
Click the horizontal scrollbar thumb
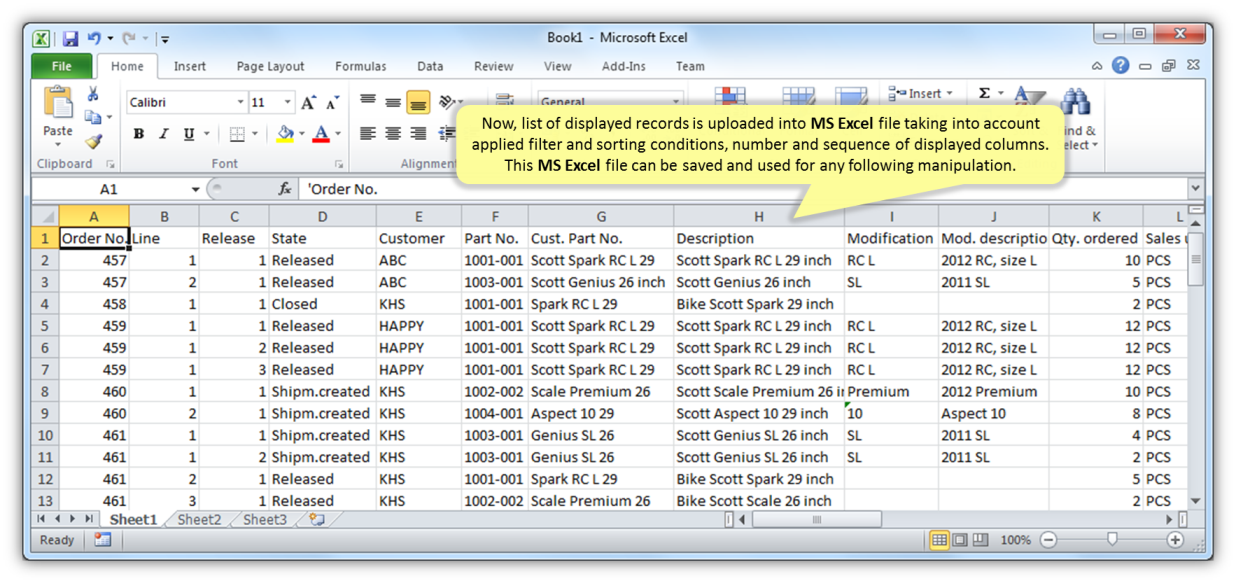point(816,520)
